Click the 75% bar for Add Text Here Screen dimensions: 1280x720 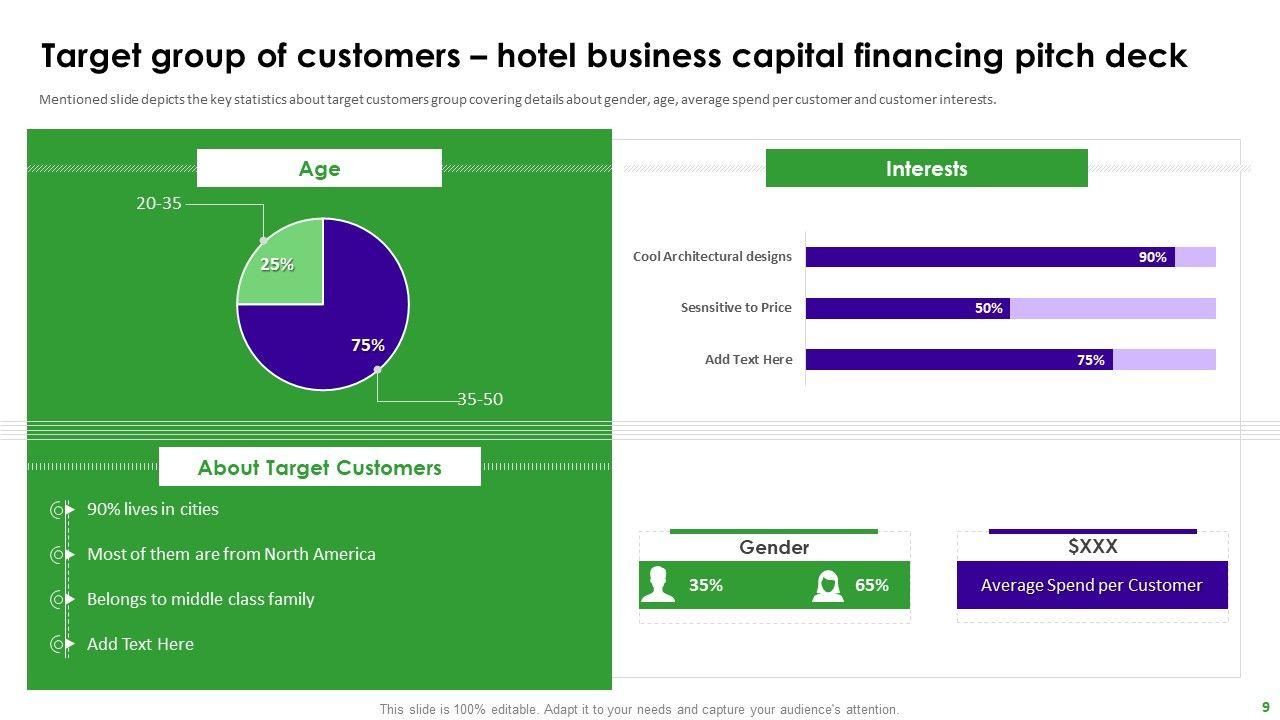(958, 360)
